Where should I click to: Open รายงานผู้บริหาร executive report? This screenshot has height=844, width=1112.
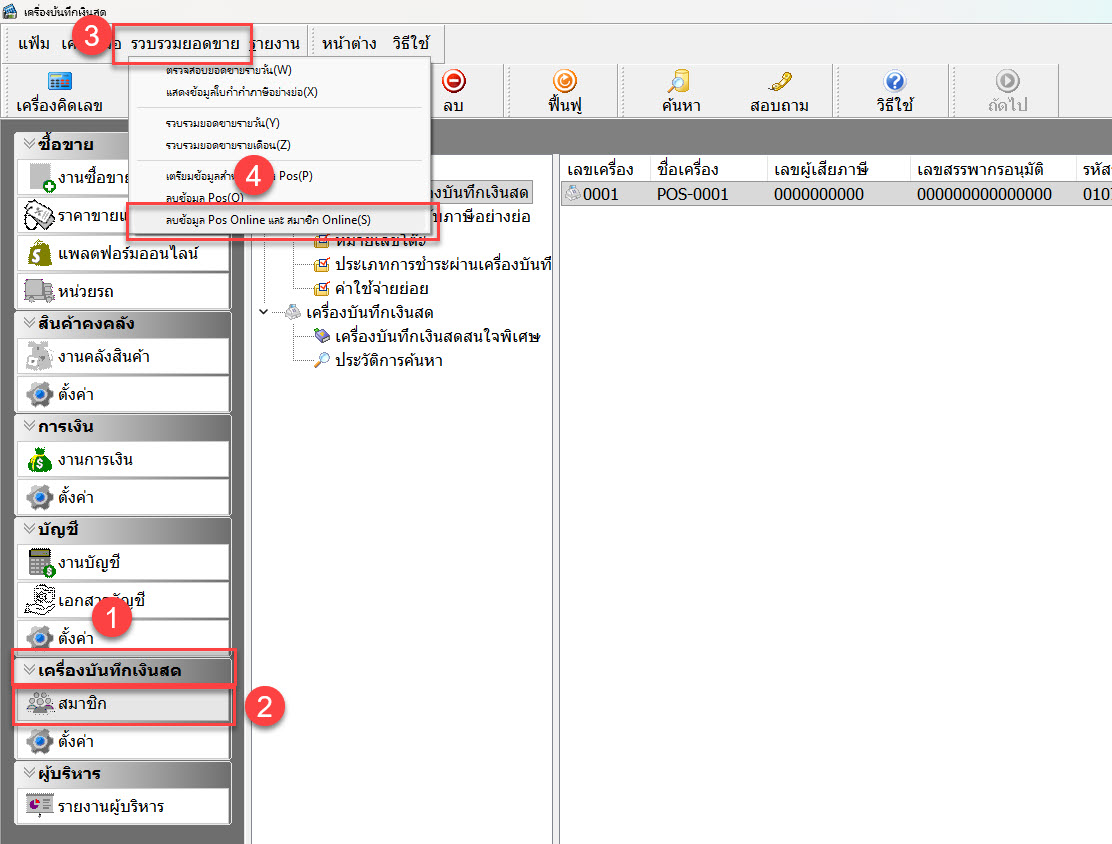point(108,806)
